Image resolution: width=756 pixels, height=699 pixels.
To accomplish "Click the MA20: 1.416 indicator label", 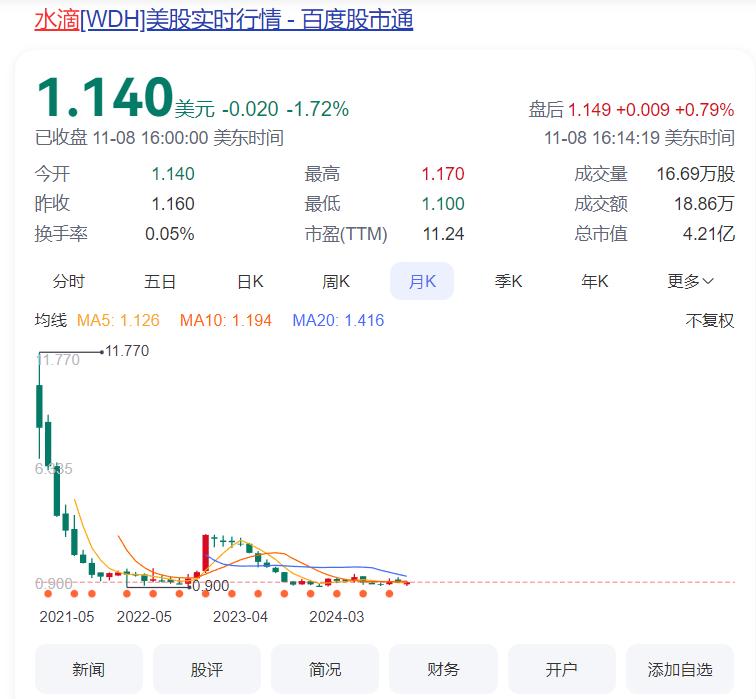I will tap(338, 321).
